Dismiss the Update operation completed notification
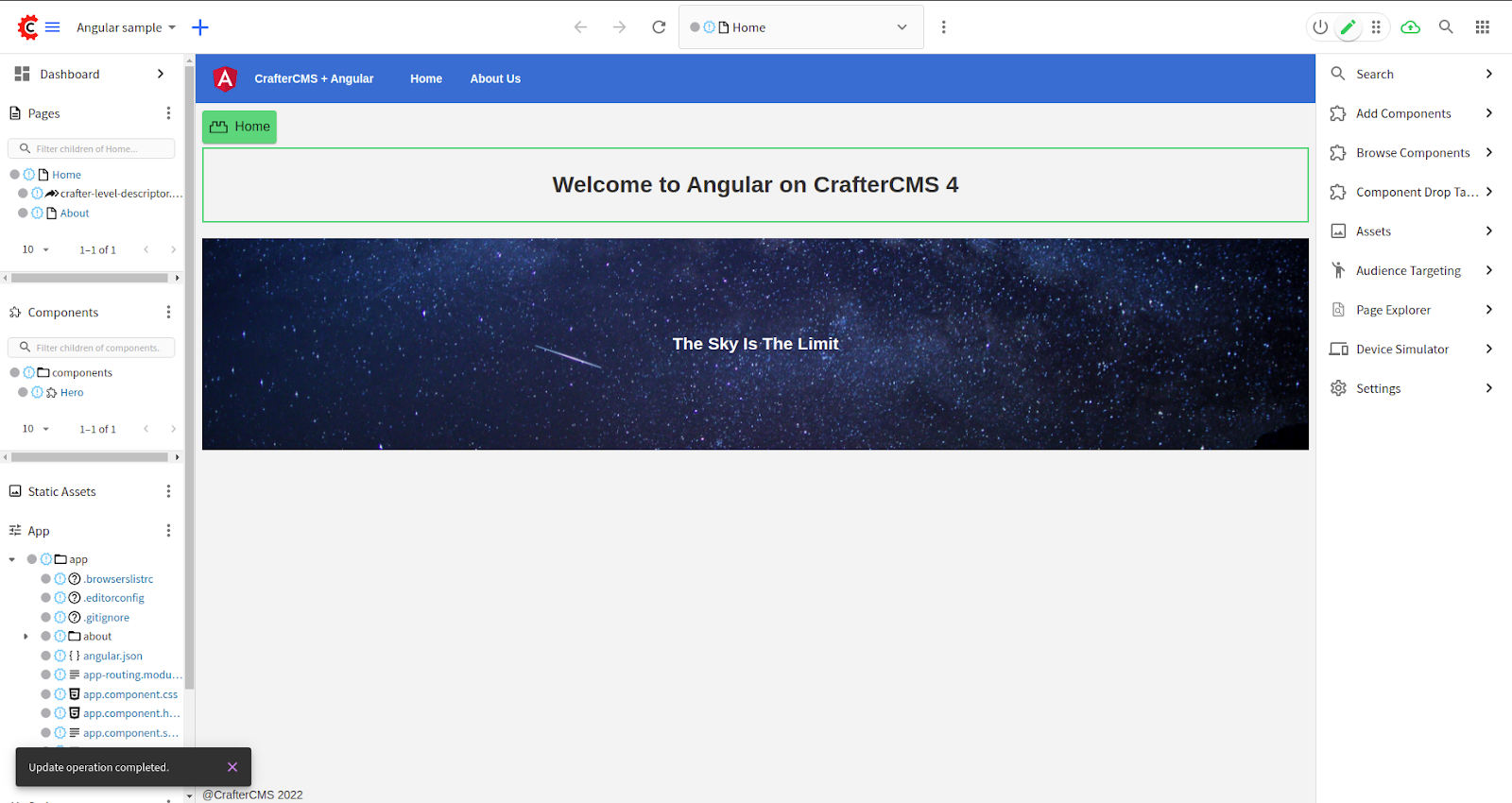 (232, 767)
